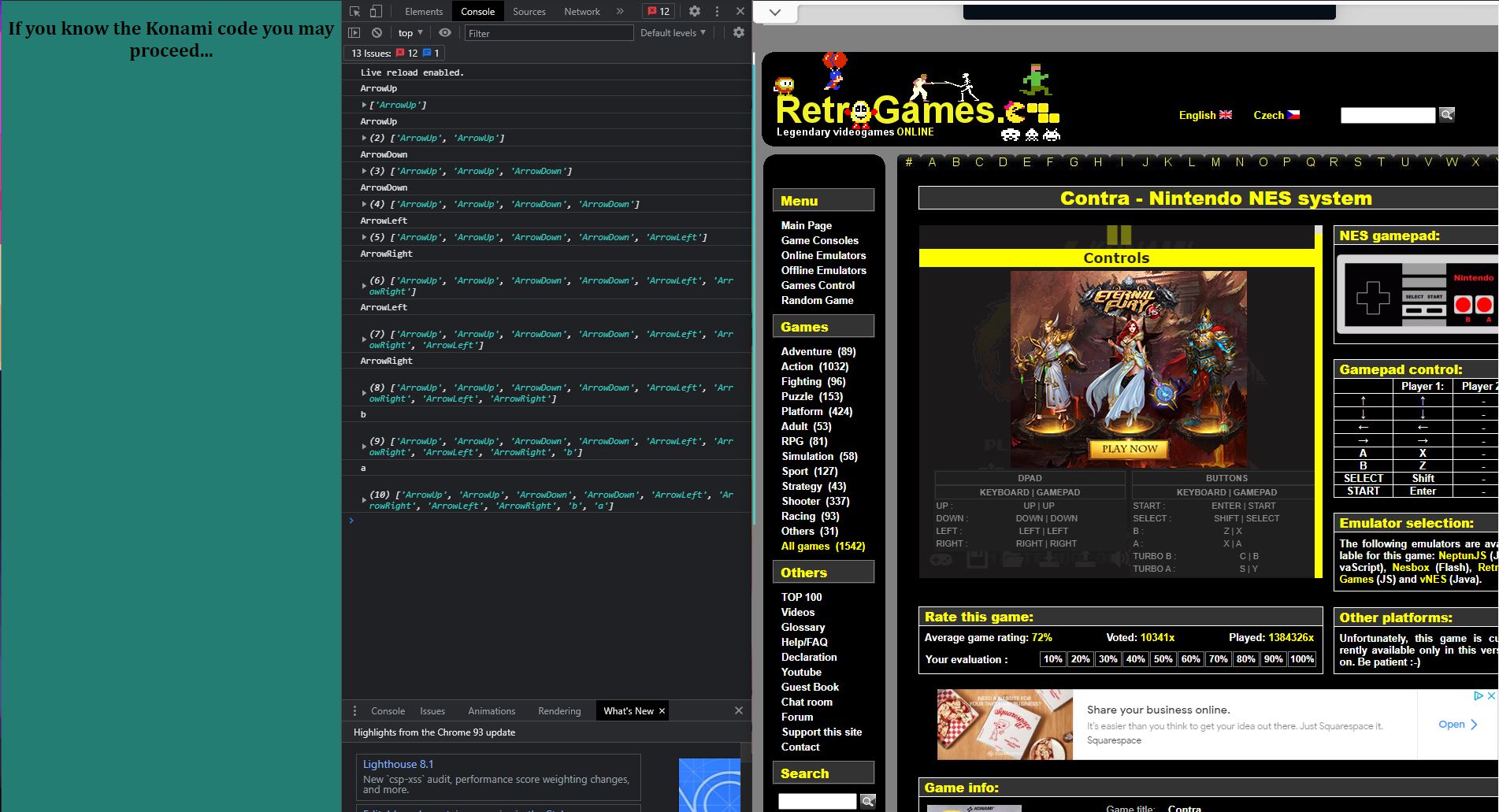Open the Rendering drawer tab
This screenshot has height=812, width=1499.
coord(559,710)
